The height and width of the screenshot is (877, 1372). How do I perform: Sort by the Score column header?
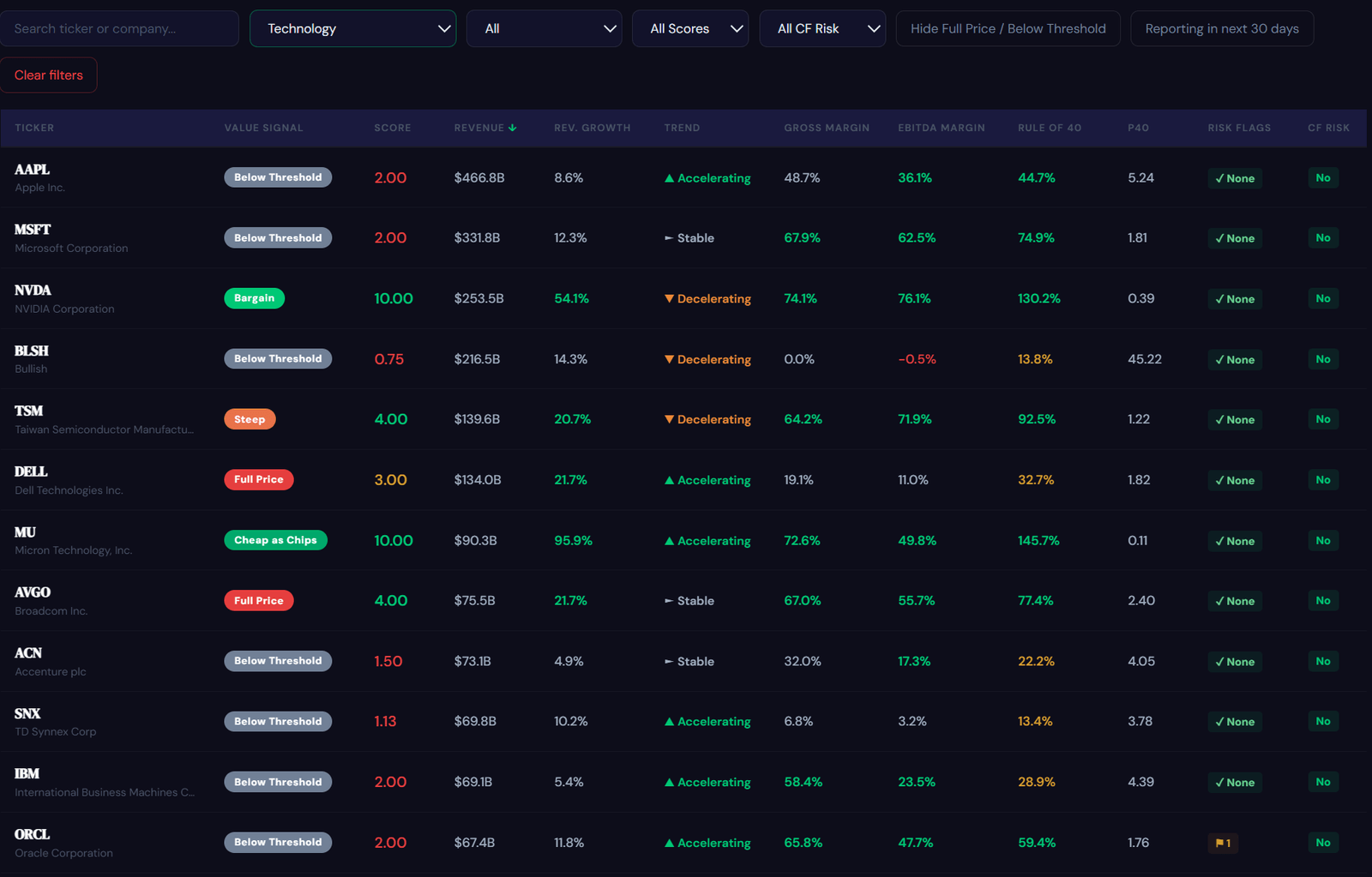click(393, 128)
